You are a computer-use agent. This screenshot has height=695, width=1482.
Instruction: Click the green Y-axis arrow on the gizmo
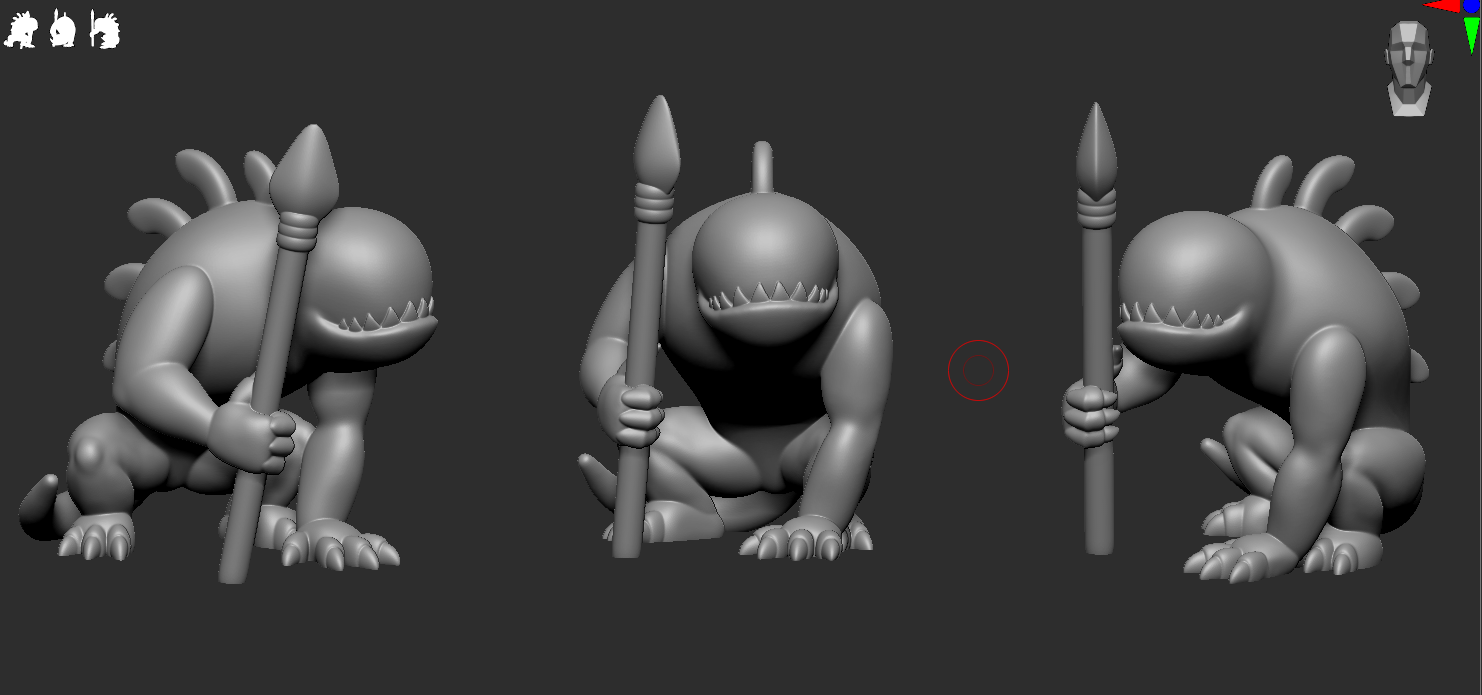tap(1470, 33)
